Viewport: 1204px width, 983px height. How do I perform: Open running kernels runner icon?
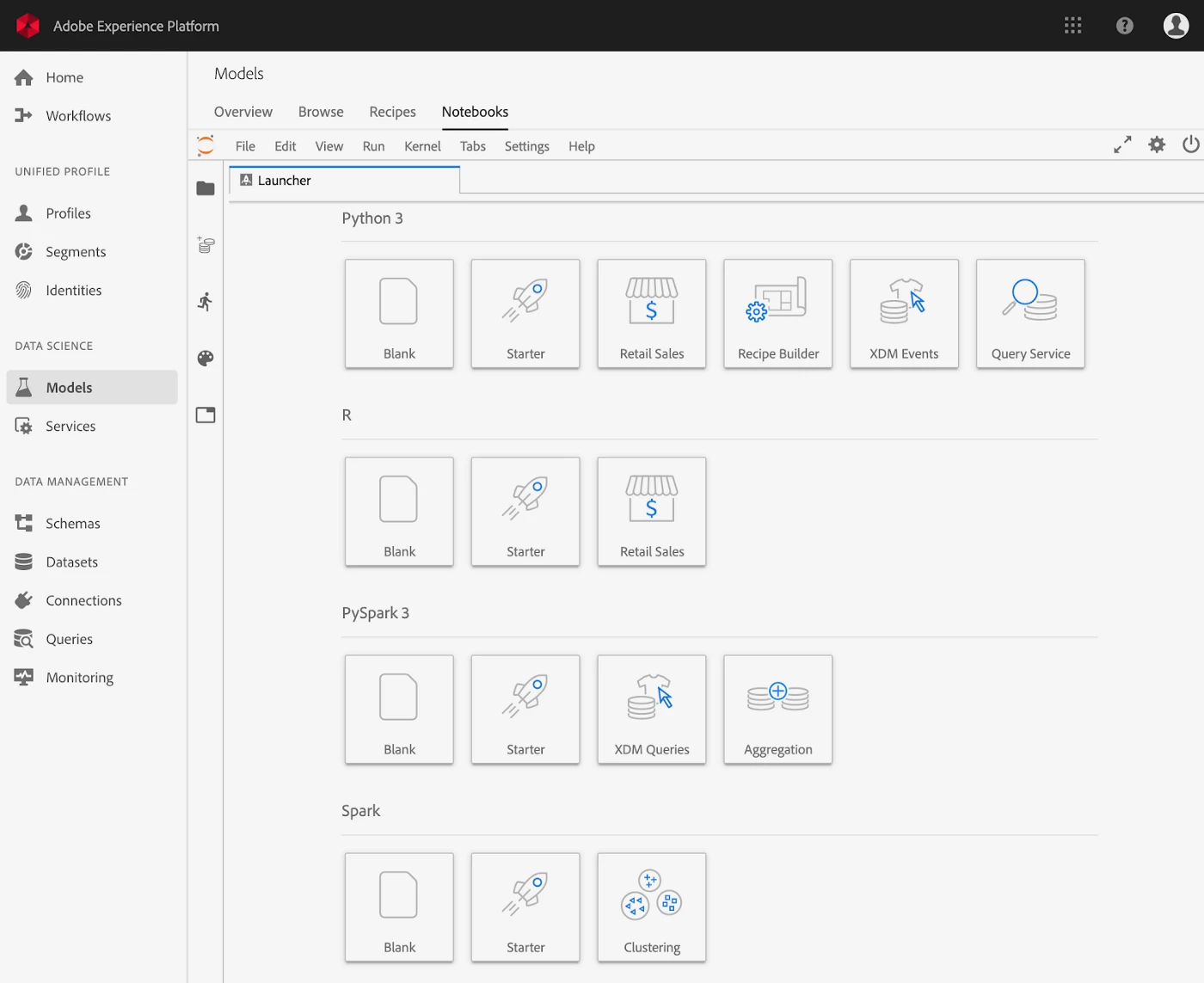[206, 302]
